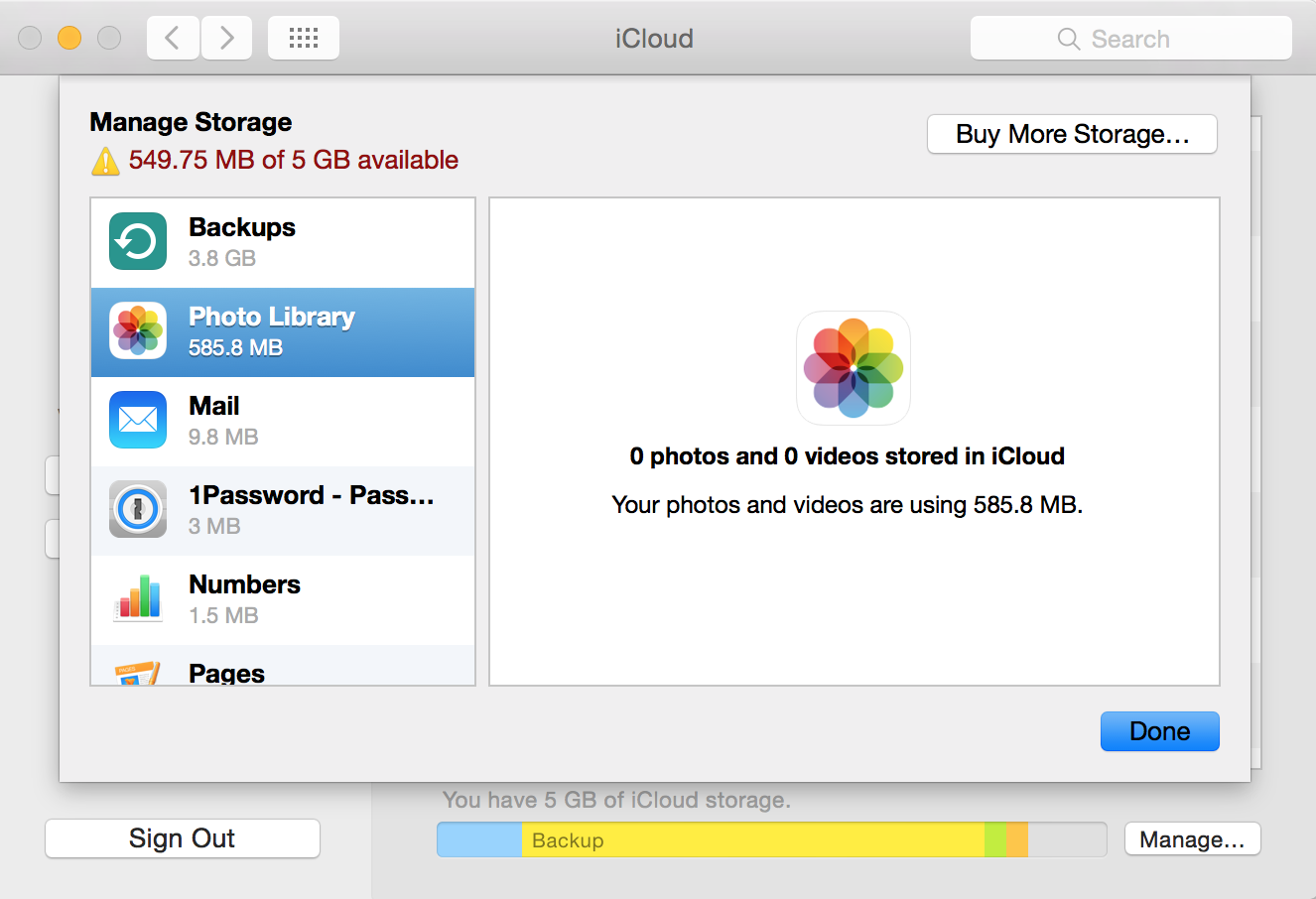
Task: Click the orange segment of storage bar
Action: 1017,839
